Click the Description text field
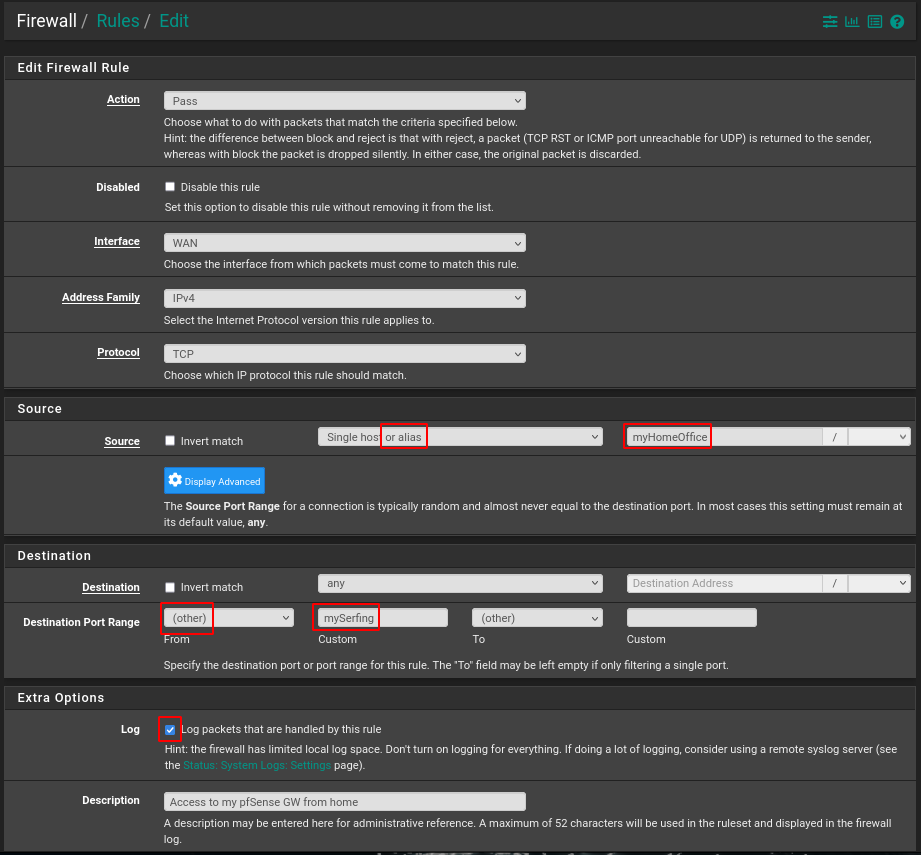Screen dimensions: 921x855 [344, 801]
